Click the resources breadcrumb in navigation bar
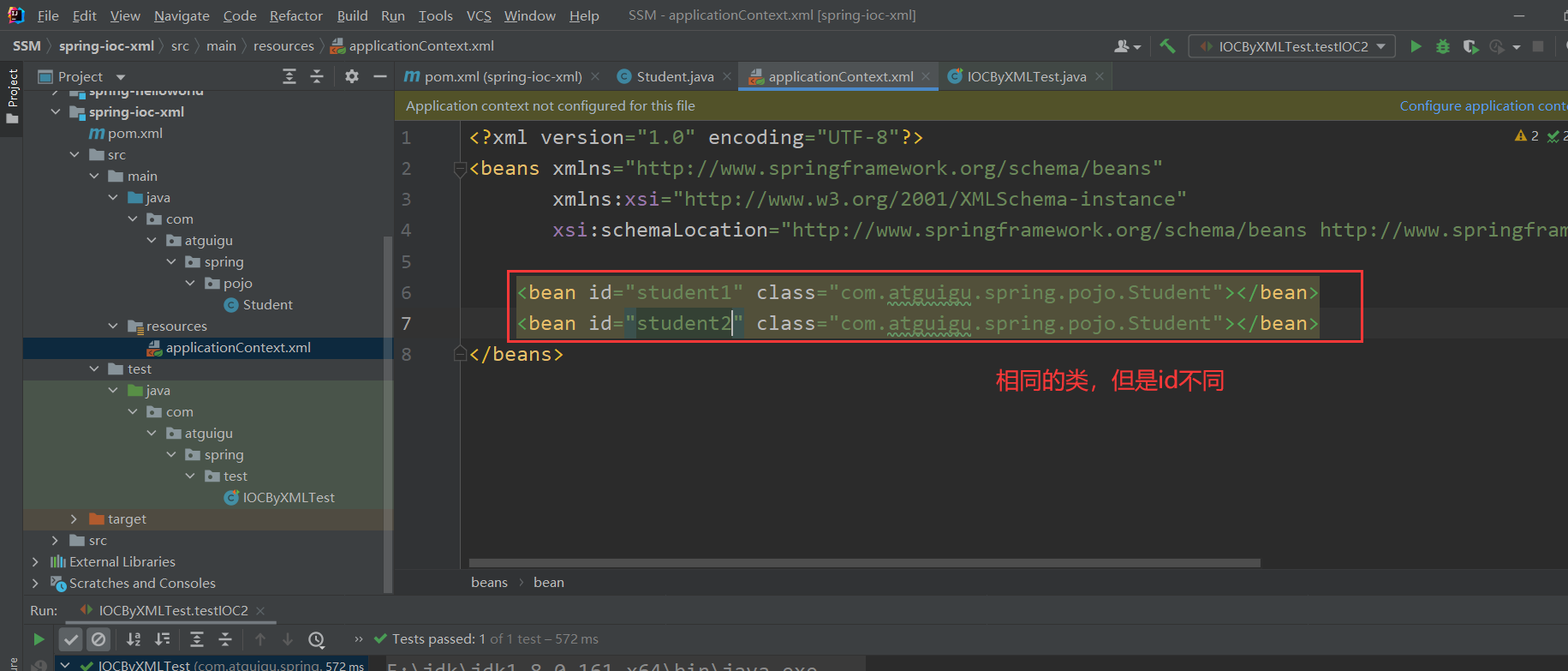The width and height of the screenshot is (1568, 671). point(283,46)
